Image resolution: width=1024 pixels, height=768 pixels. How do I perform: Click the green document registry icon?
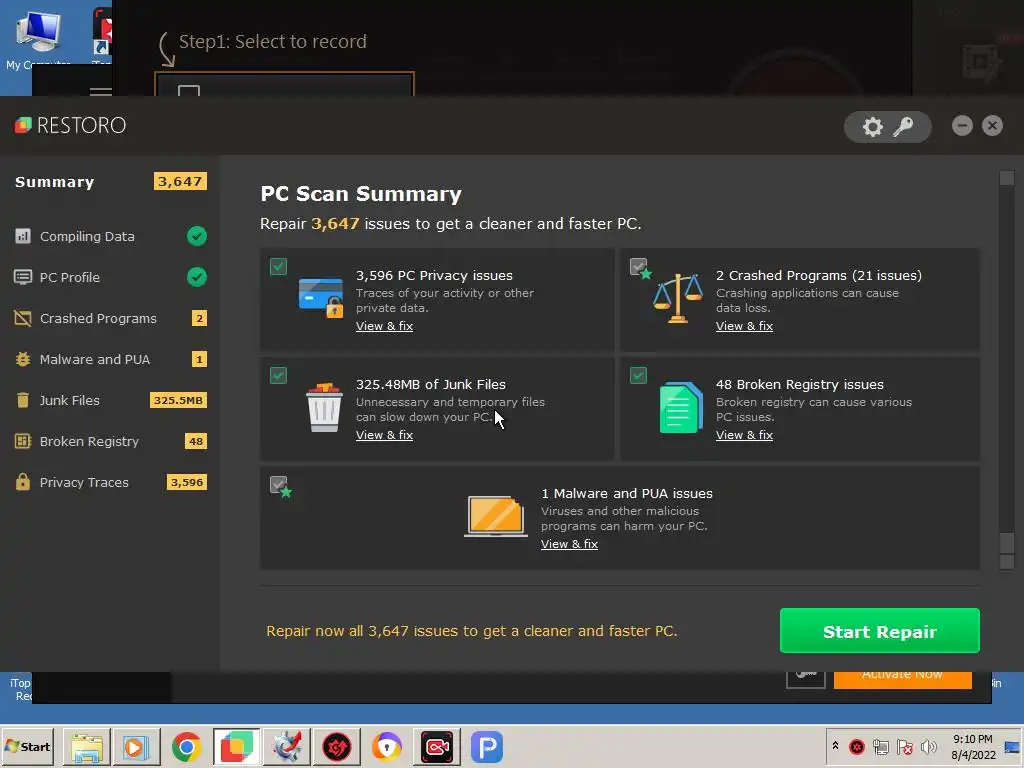point(681,408)
